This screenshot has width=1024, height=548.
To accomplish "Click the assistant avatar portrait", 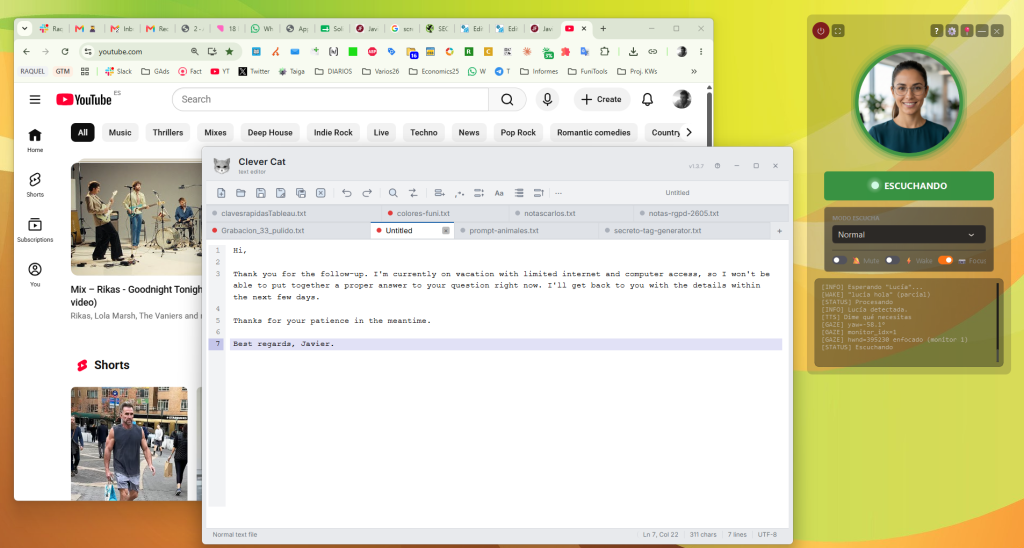I will point(908,104).
